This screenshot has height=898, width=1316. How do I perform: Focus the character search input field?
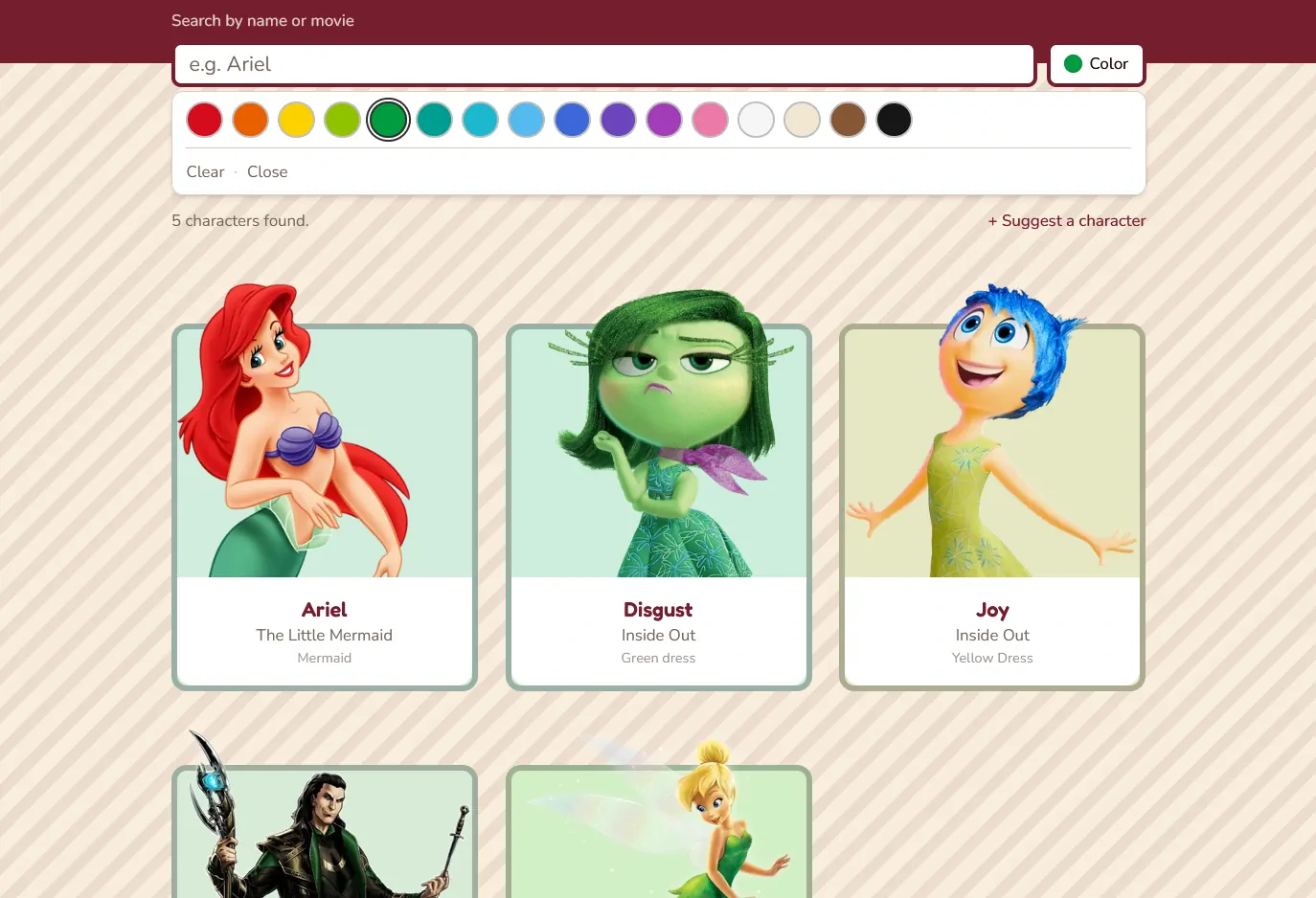tap(604, 64)
